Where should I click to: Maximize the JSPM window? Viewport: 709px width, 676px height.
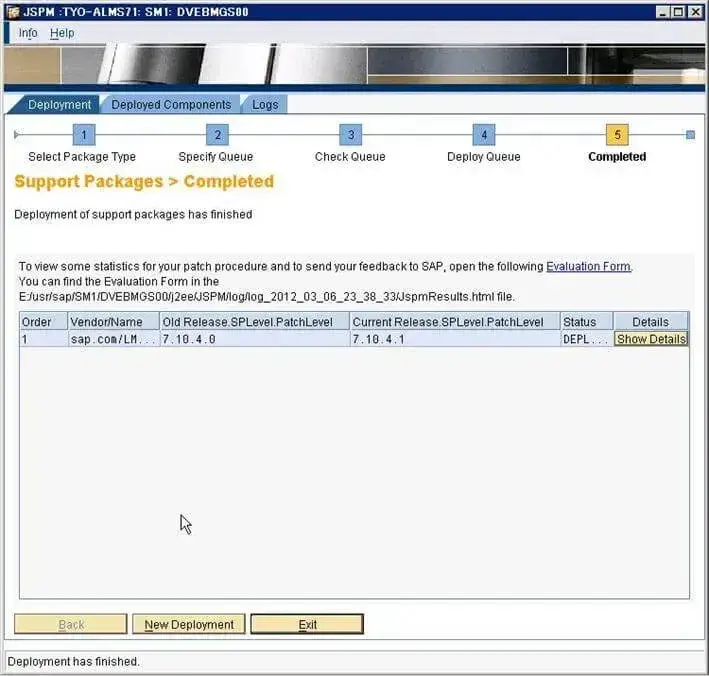[x=679, y=12]
